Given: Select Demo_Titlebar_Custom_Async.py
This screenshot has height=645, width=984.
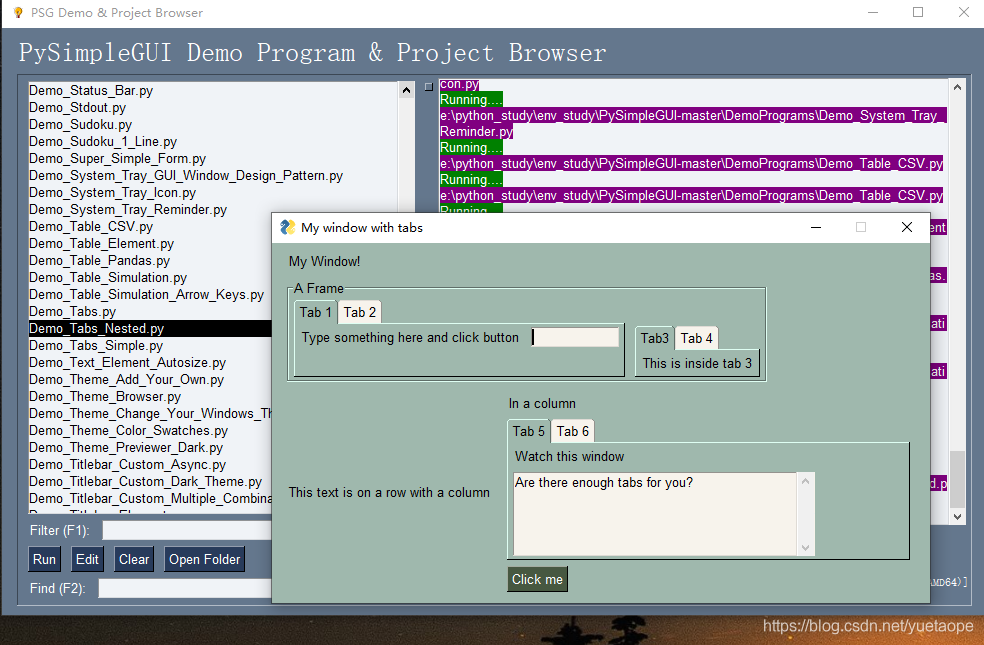Looking at the screenshot, I should click(x=127, y=464).
